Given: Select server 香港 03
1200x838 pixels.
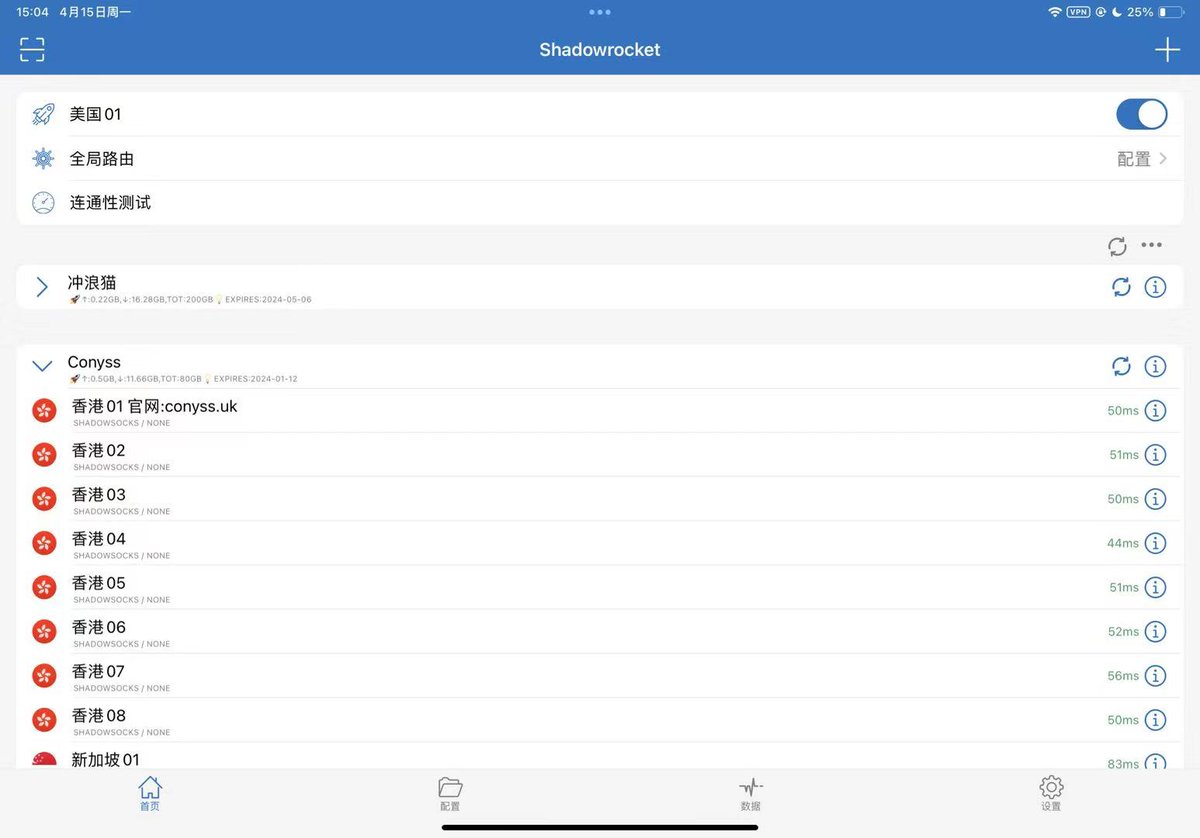Looking at the screenshot, I should [x=600, y=499].
